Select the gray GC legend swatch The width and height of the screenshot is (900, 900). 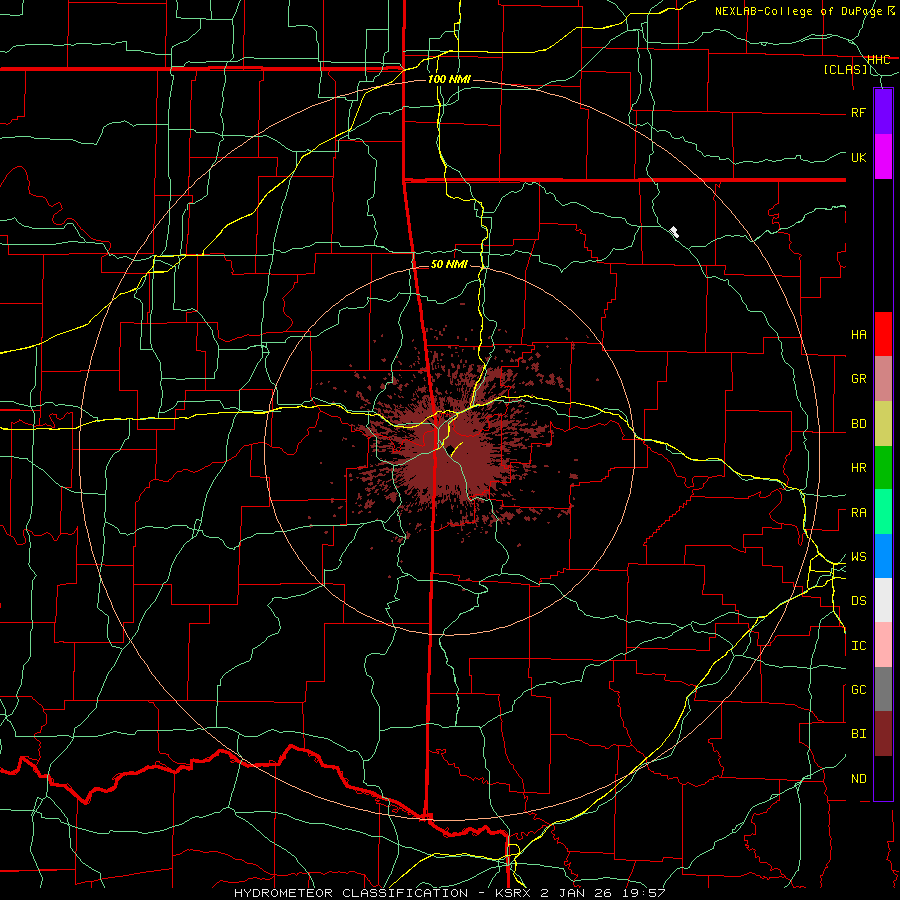coord(883,689)
